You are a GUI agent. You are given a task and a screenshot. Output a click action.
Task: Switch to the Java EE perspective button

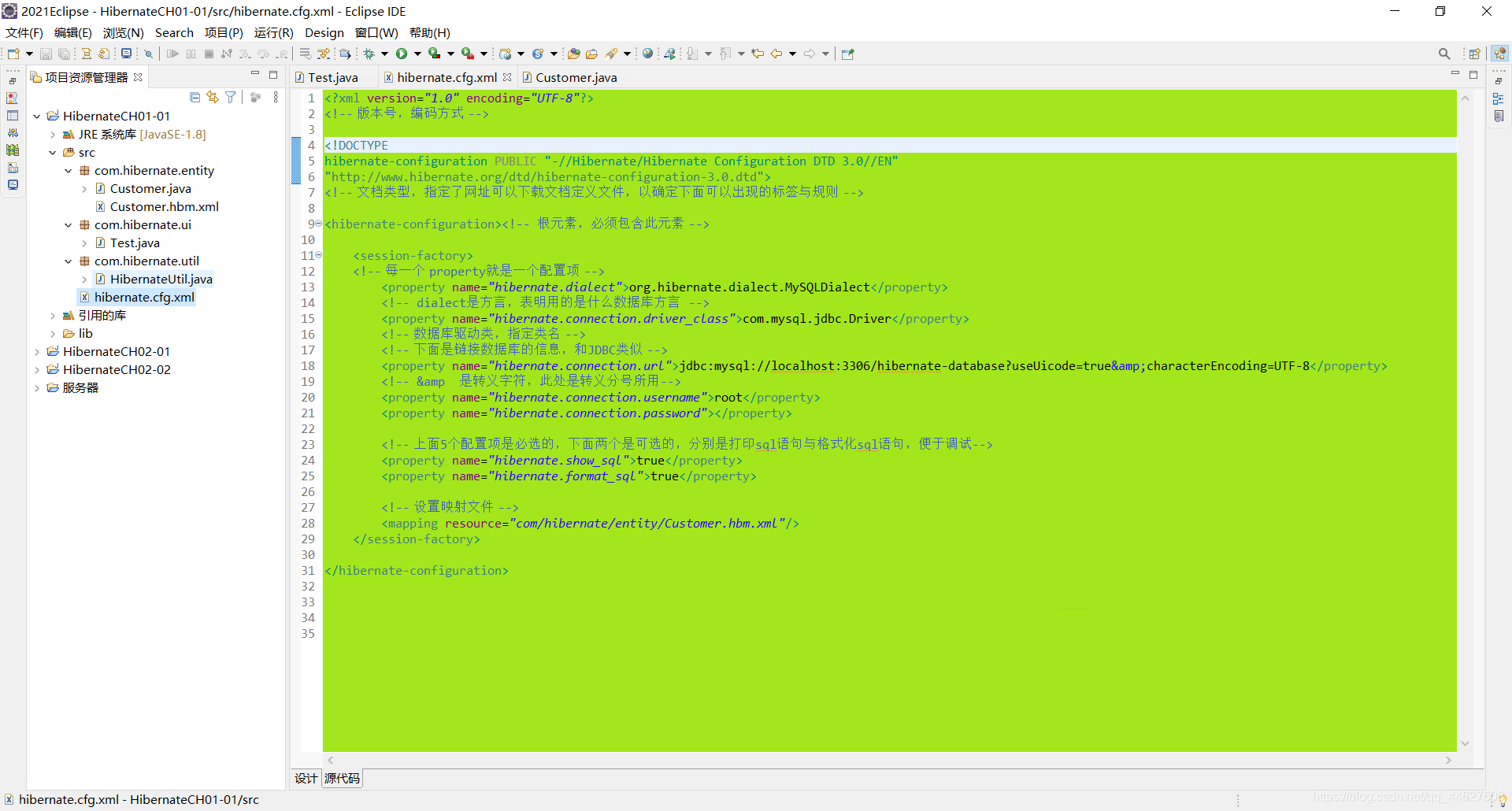pos(1499,54)
